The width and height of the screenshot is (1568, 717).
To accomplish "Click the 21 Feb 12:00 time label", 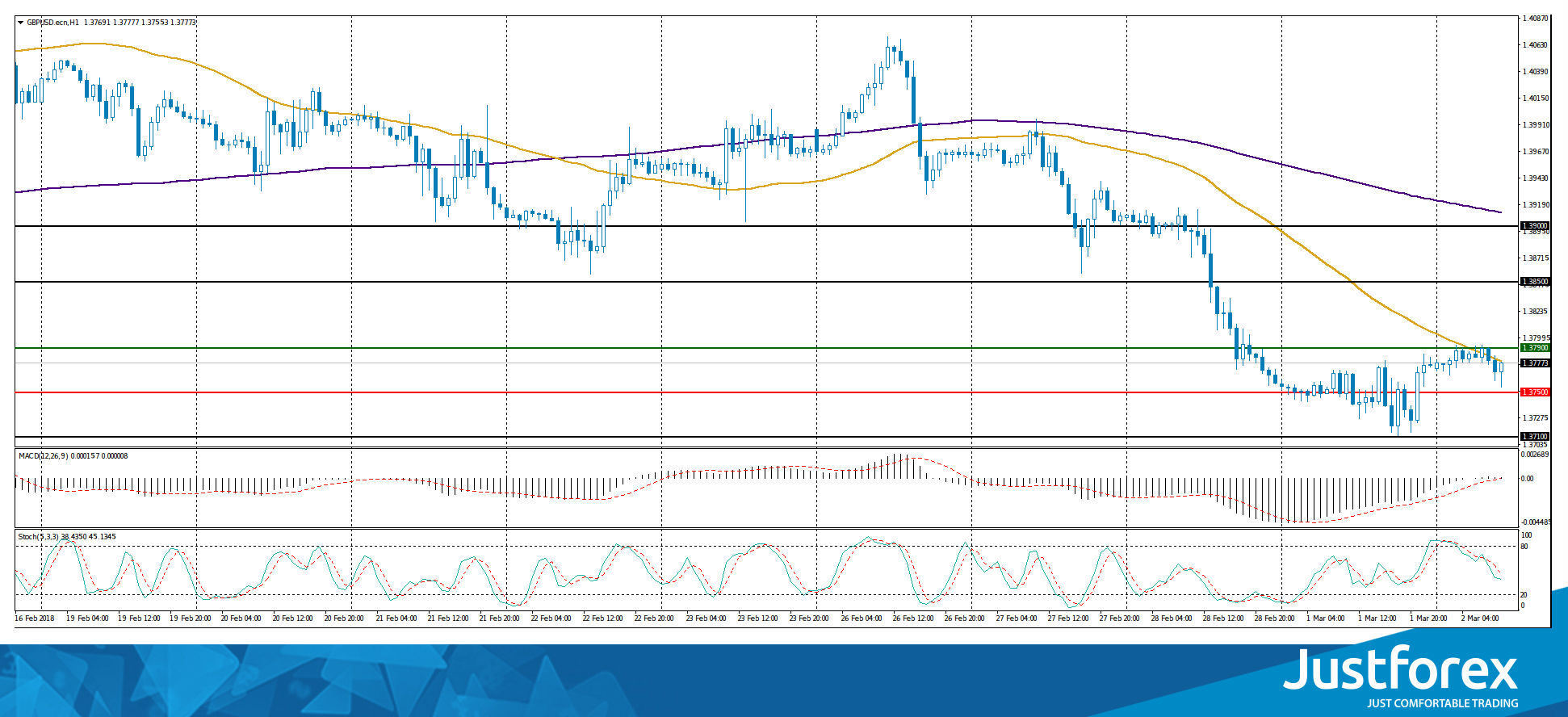I will 449,618.
